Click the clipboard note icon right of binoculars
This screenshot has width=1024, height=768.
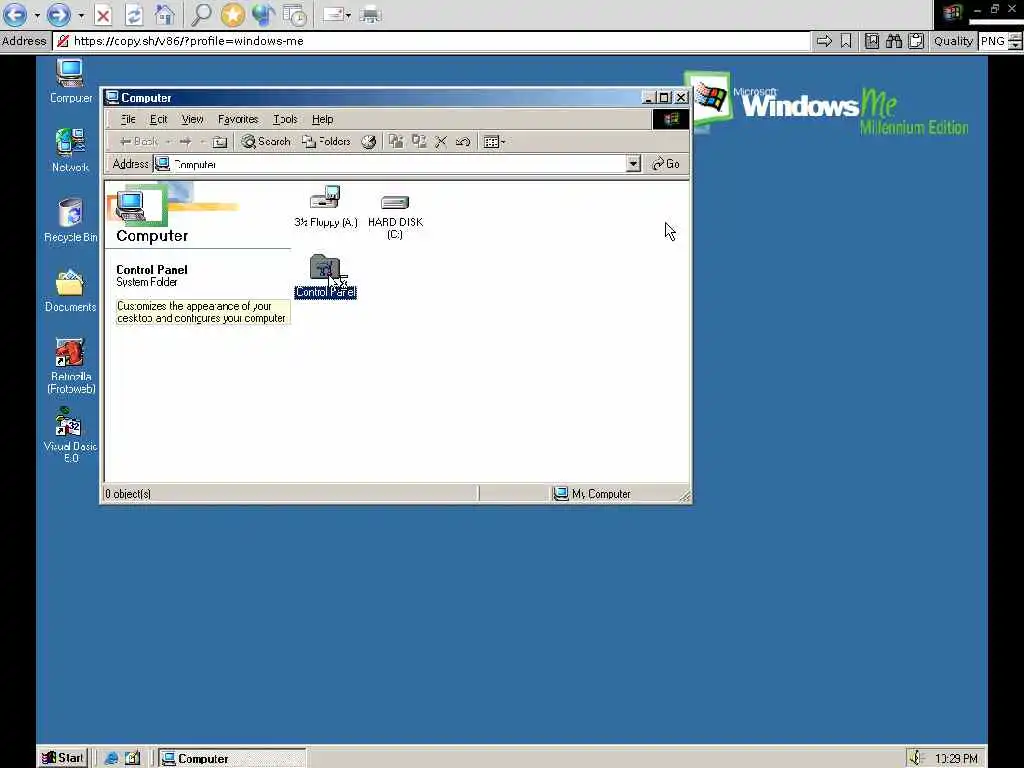pyautogui.click(x=916, y=41)
